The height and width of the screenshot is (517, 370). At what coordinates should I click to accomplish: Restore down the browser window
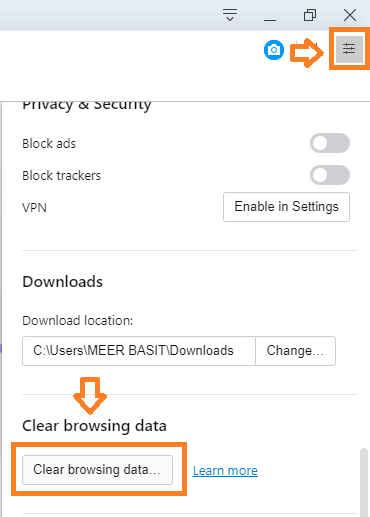(x=310, y=15)
